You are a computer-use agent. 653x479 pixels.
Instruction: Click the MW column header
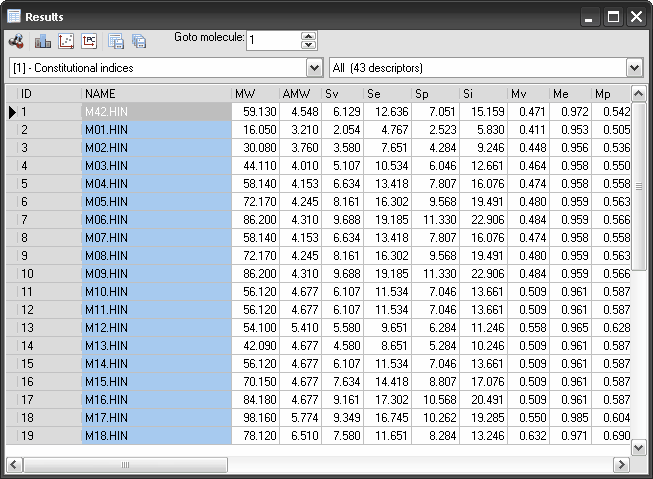pyautogui.click(x=255, y=93)
